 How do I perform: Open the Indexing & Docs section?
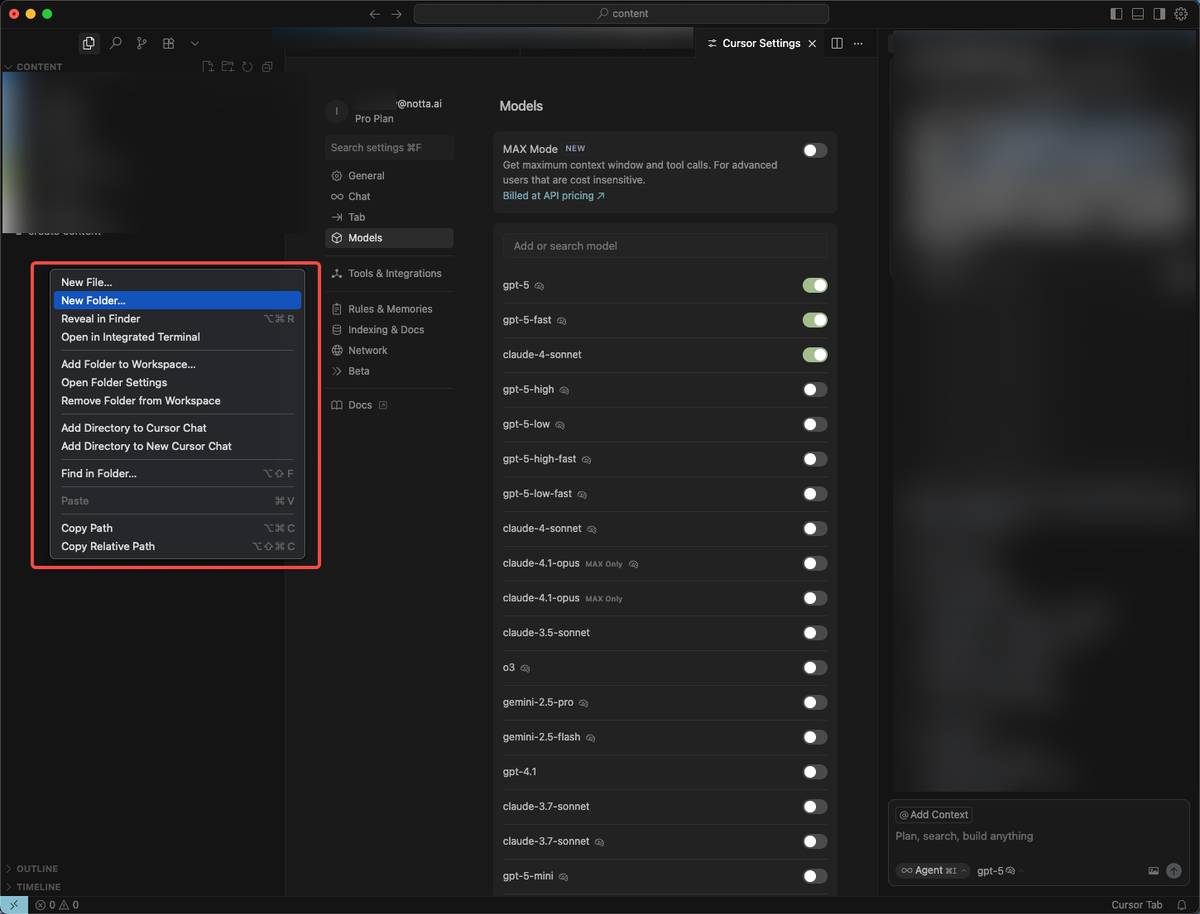(x=389, y=329)
